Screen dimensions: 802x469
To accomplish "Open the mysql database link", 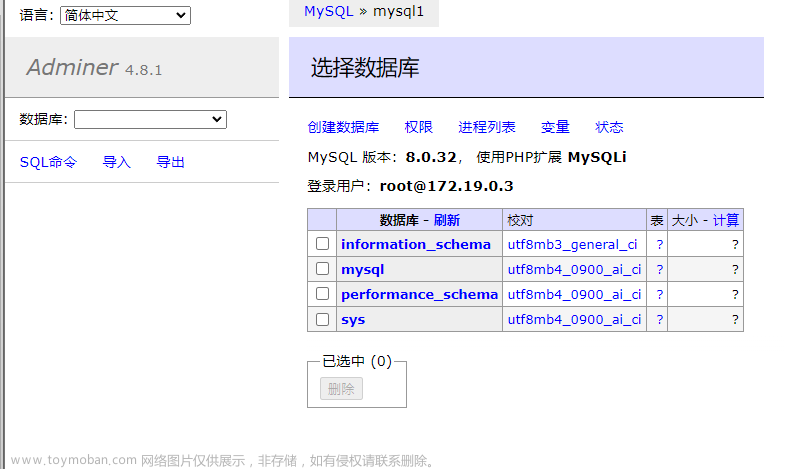I will 362,270.
